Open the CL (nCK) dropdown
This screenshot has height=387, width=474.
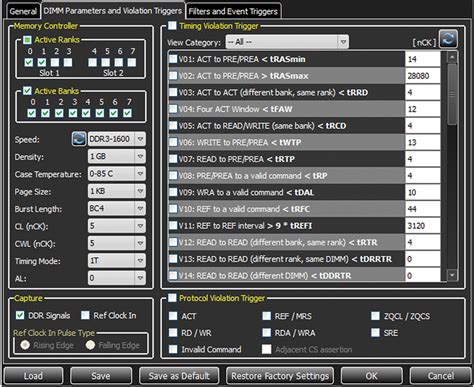pyautogui.click(x=117, y=226)
